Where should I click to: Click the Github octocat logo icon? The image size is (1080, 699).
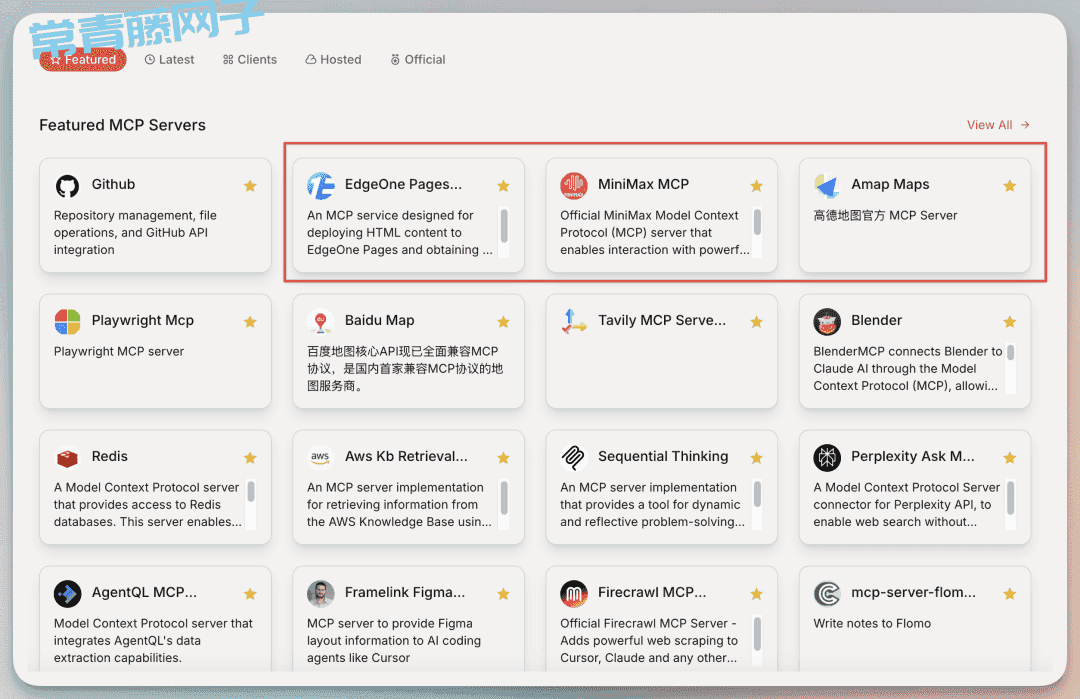tap(68, 186)
